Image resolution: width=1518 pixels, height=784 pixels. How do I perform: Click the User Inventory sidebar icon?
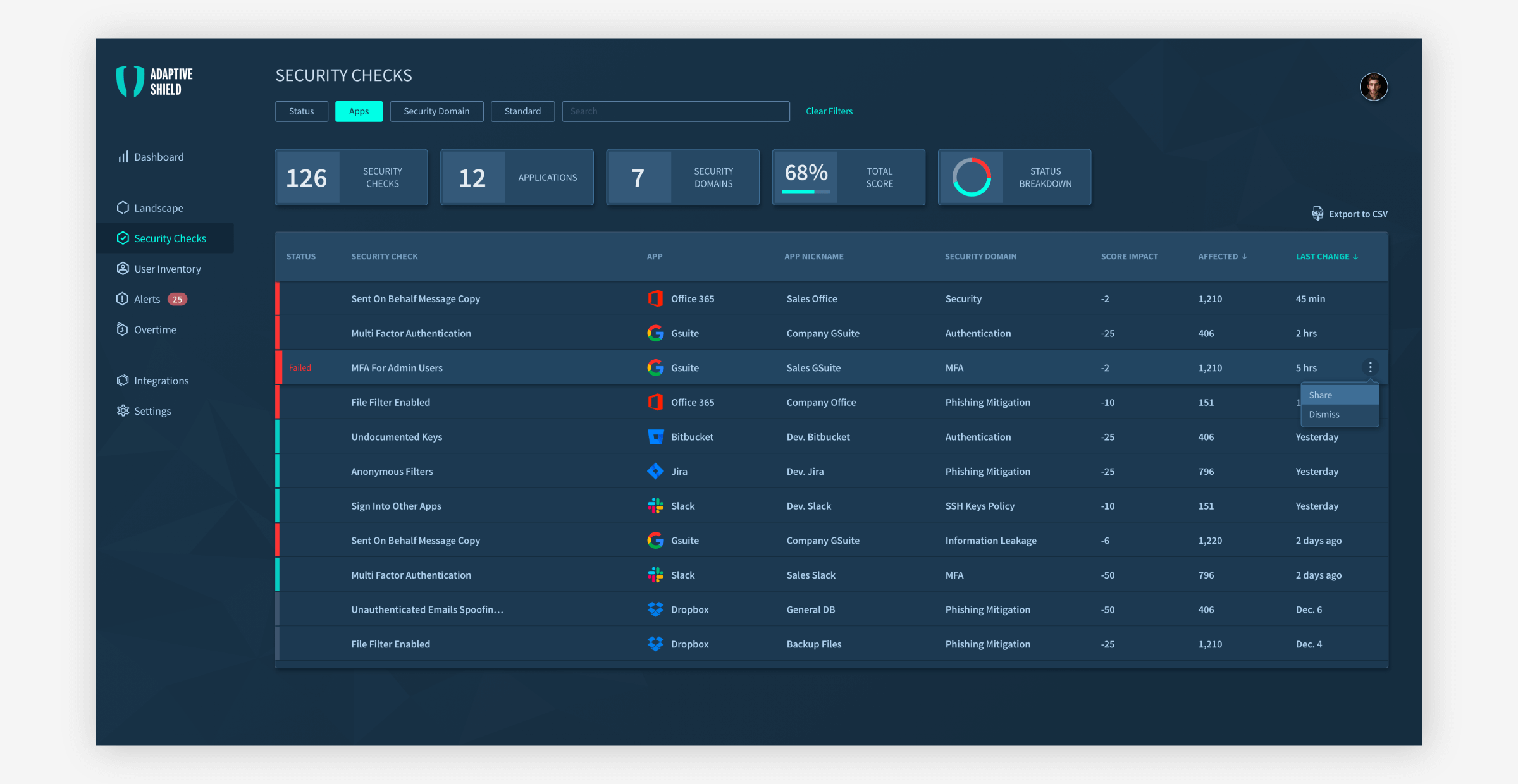click(x=123, y=269)
